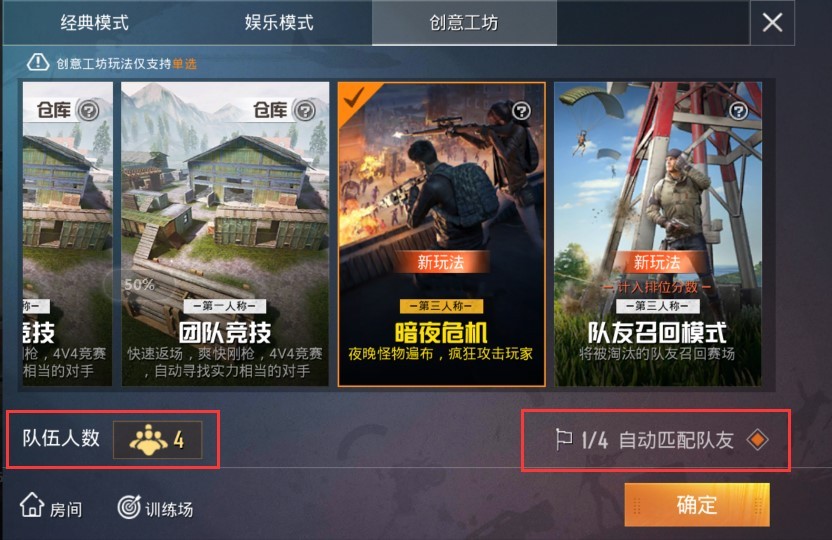
Task: Toggle the 自动匹配队友 diamond checkbox
Action: (x=757, y=439)
